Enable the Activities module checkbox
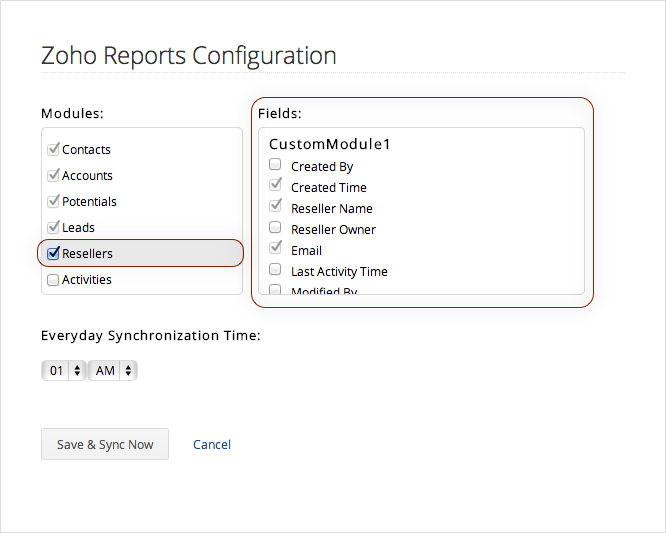Image resolution: width=666 pixels, height=533 pixels. click(54, 280)
